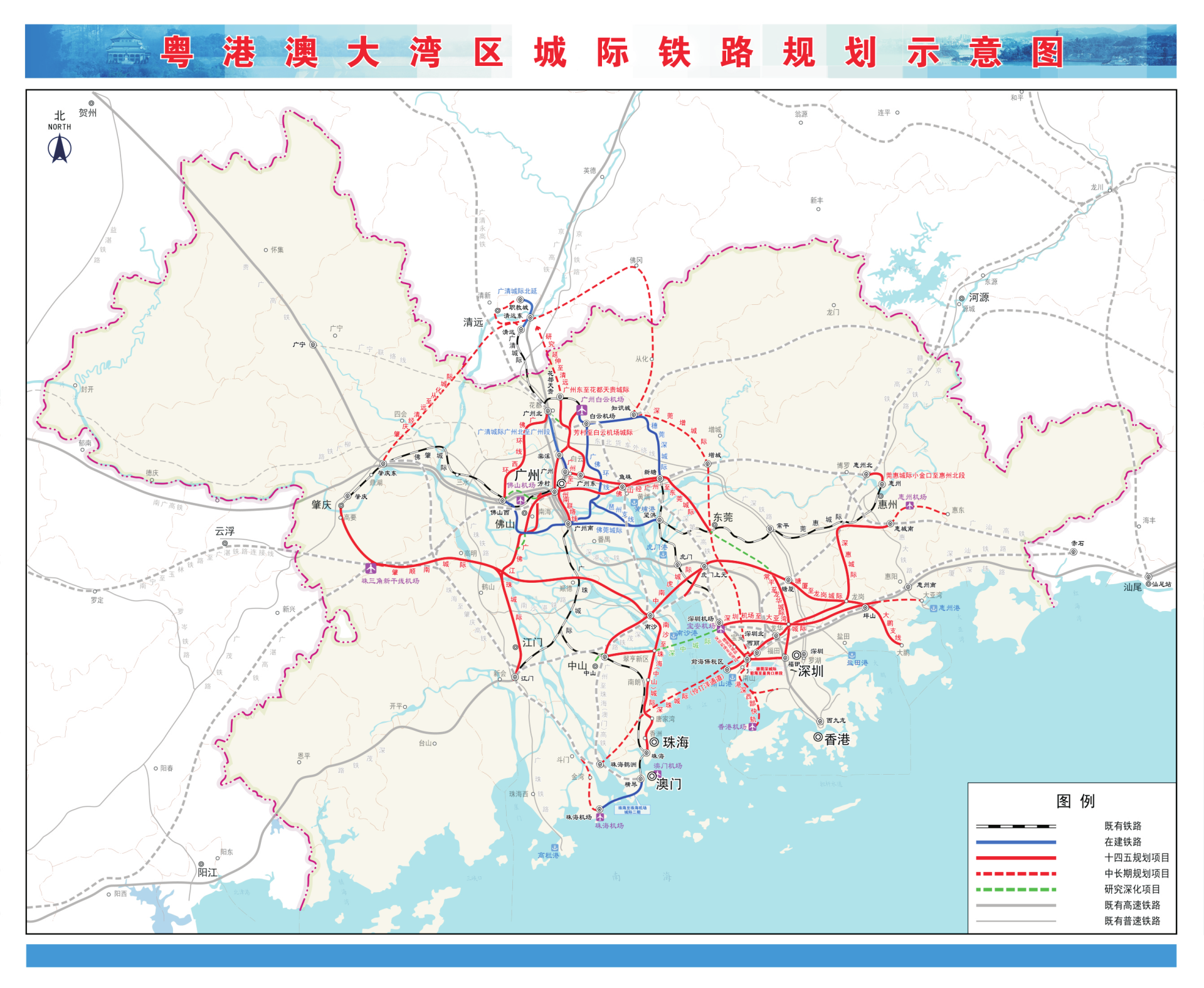Click the 惠州机场 airport icon

pyautogui.click(x=909, y=505)
